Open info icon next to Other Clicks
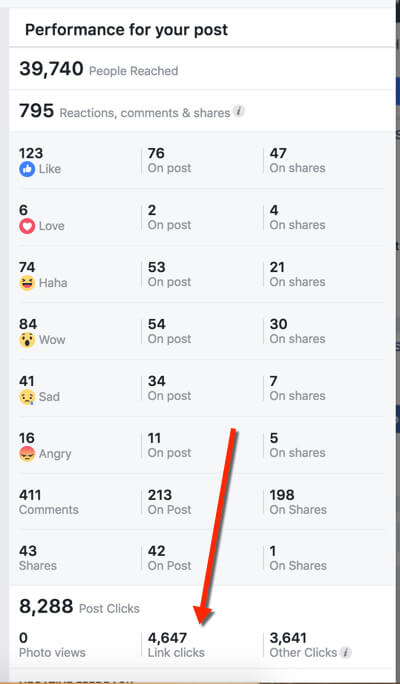Image resolution: width=400 pixels, height=684 pixels. click(345, 652)
